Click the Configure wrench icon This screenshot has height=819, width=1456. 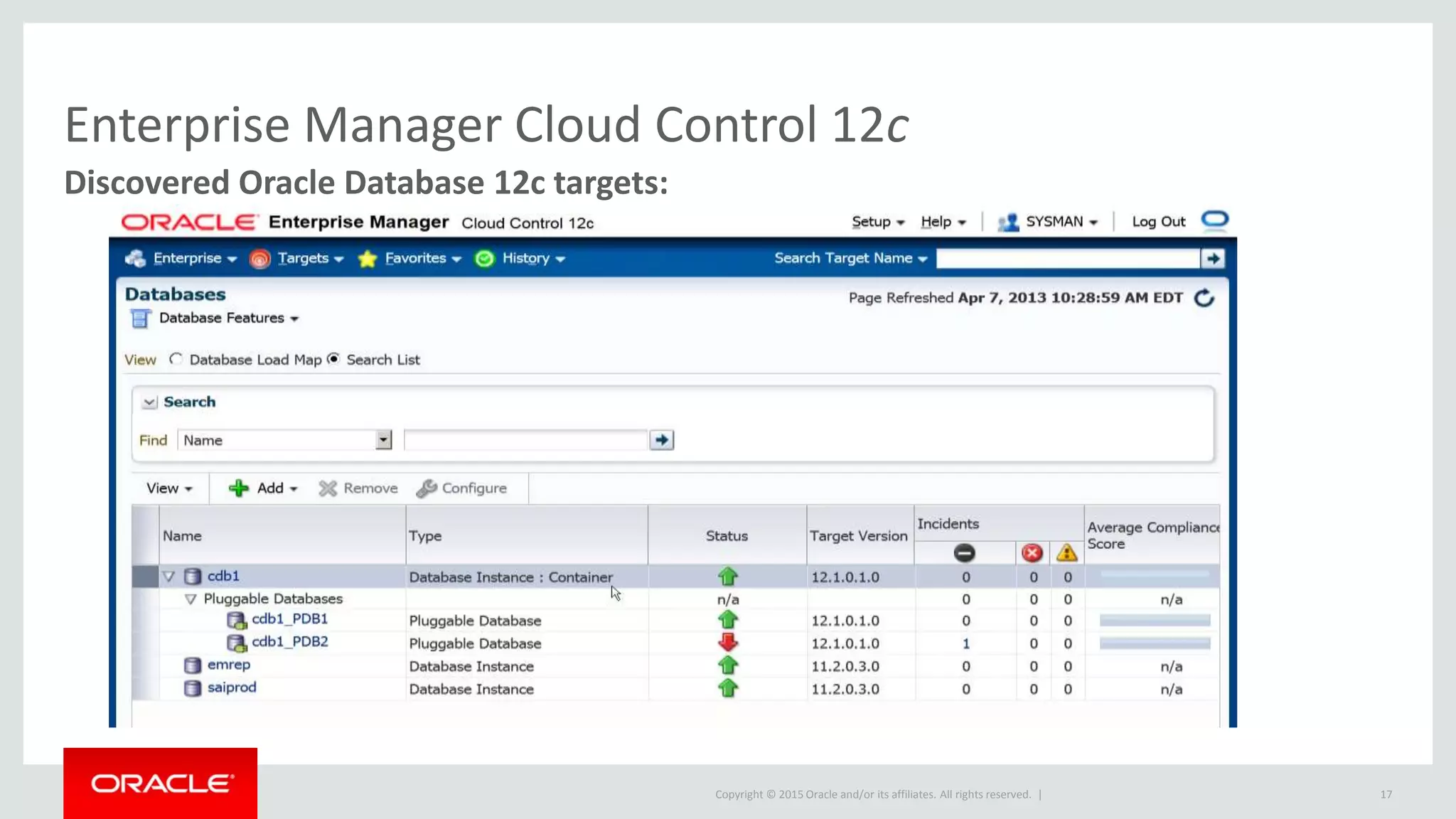tap(427, 488)
